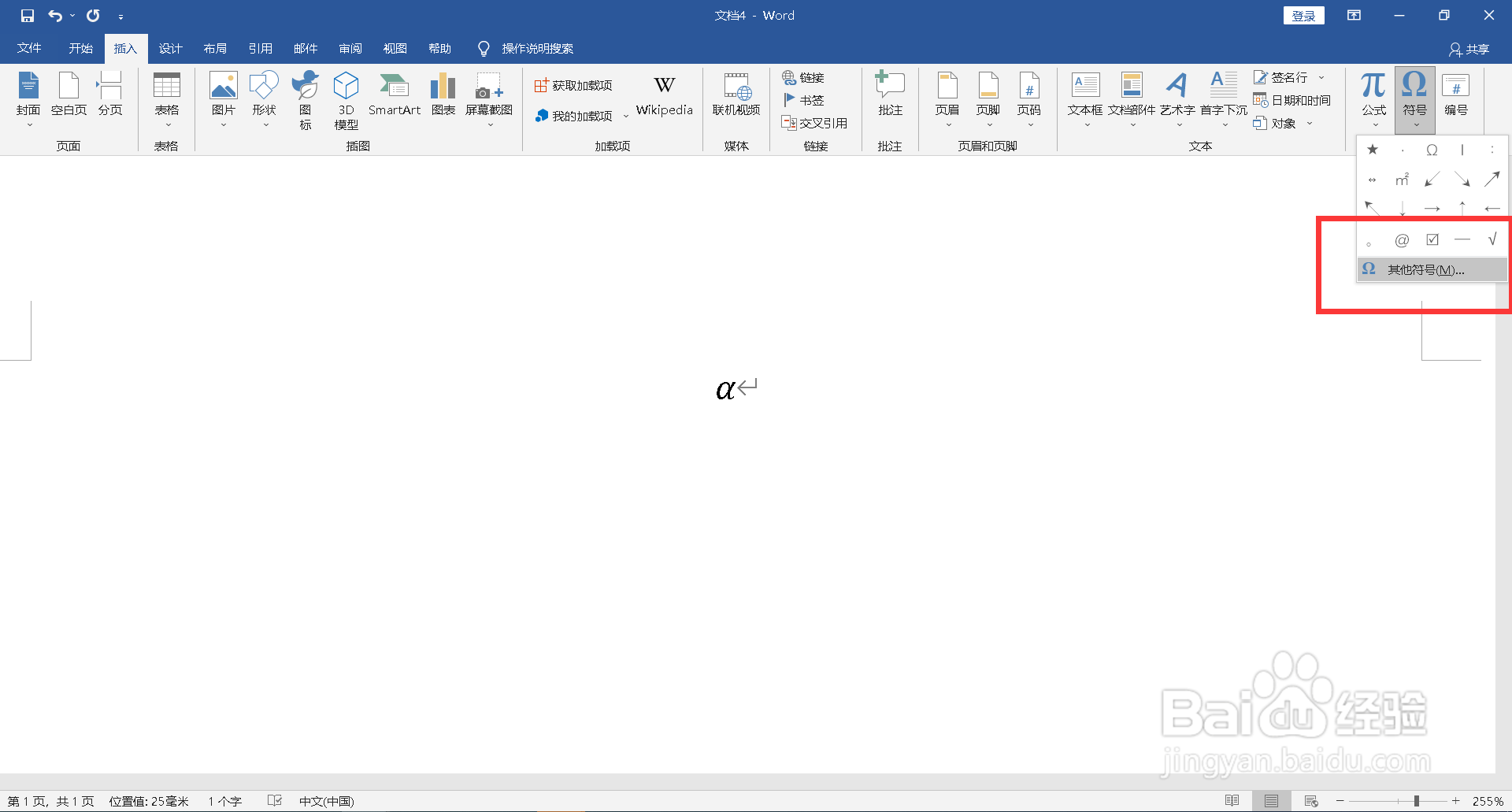Open 艺术字 WordArt gallery

click(x=1177, y=98)
